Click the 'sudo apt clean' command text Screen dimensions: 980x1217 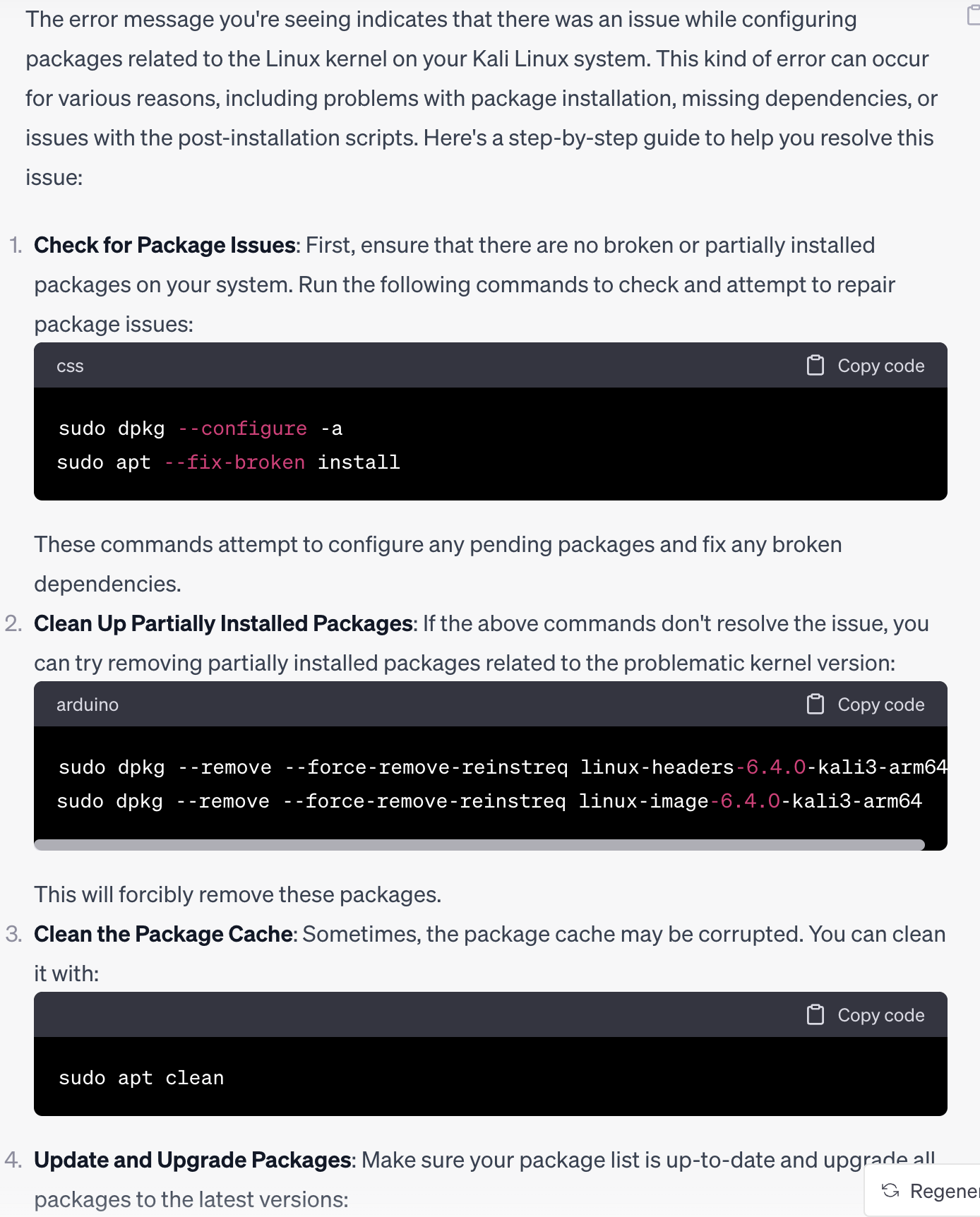pyautogui.click(x=141, y=1078)
